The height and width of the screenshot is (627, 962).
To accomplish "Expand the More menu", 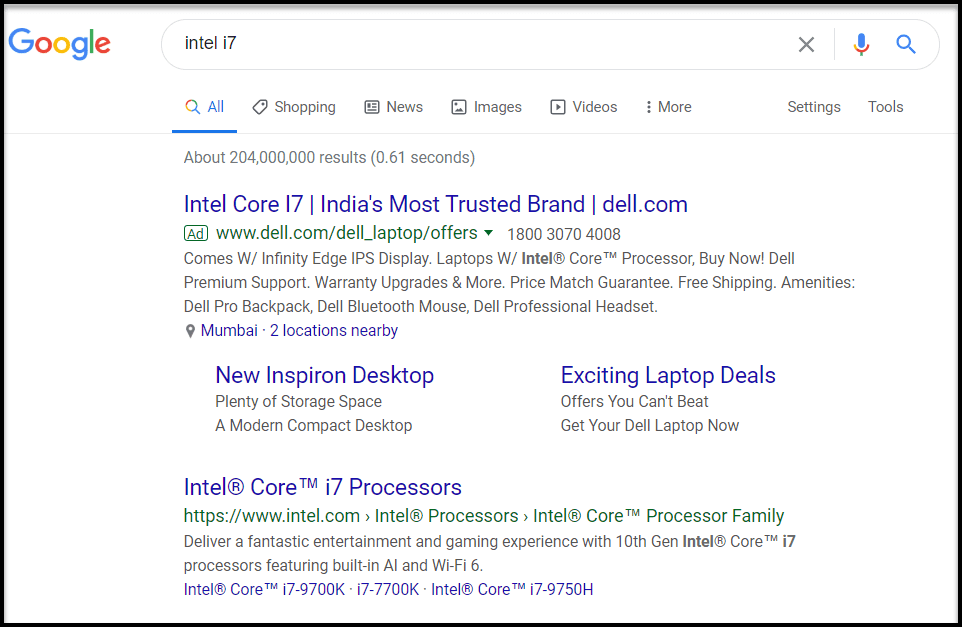I will 668,107.
